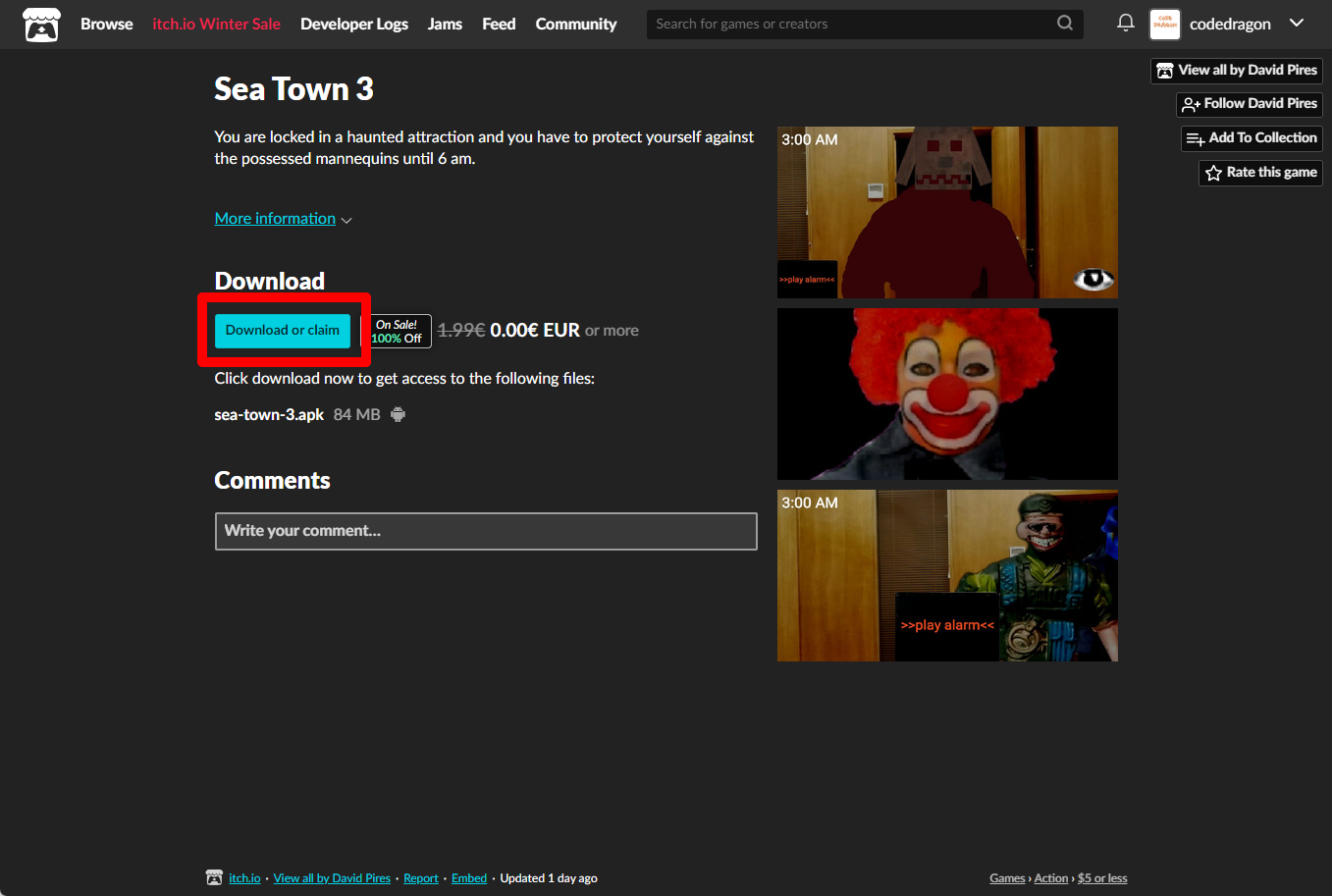Open the clown screenshot thumbnail
The height and width of the screenshot is (896, 1332).
(947, 394)
